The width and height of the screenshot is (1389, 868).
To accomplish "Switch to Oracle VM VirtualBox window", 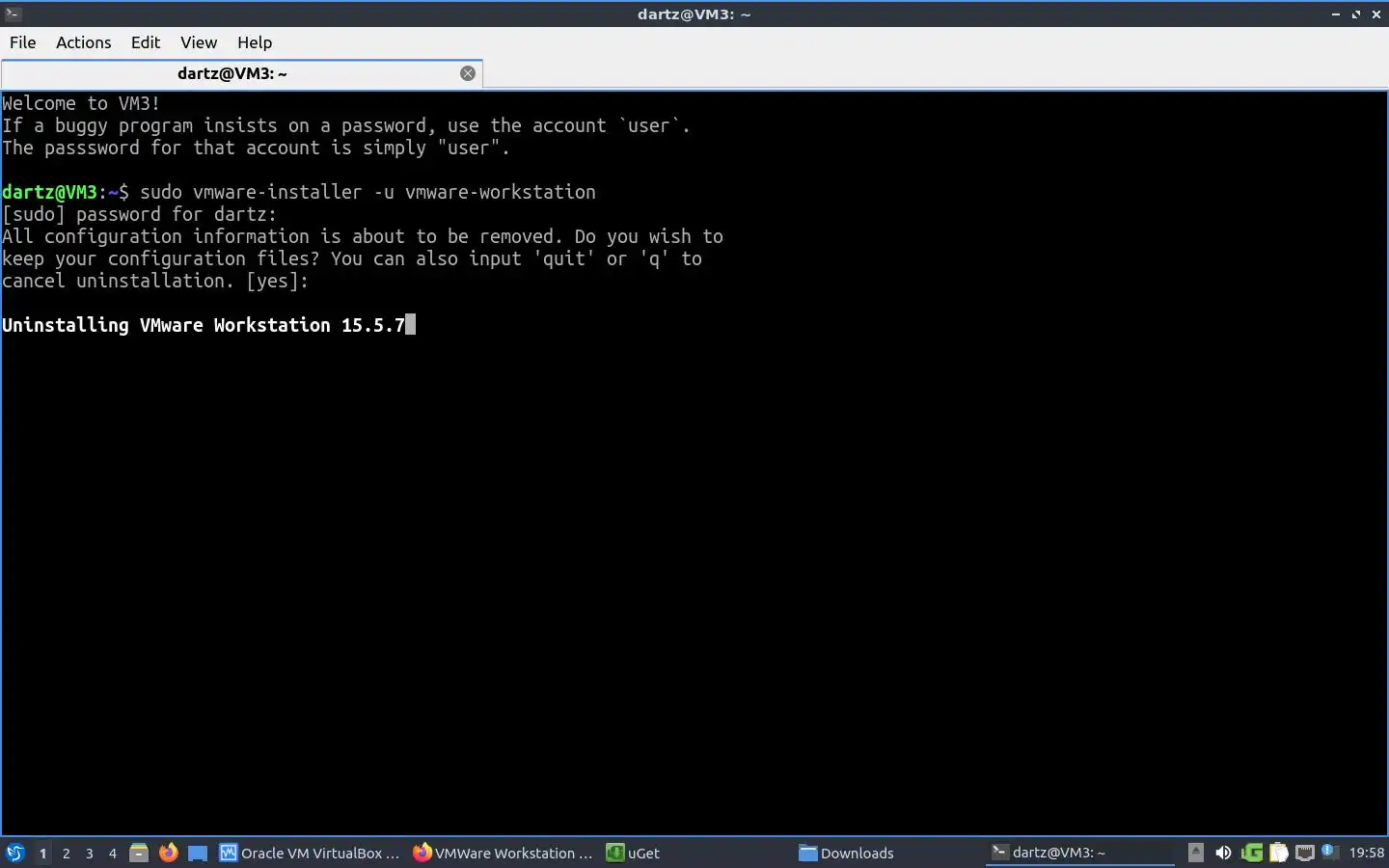I will pyautogui.click(x=310, y=853).
